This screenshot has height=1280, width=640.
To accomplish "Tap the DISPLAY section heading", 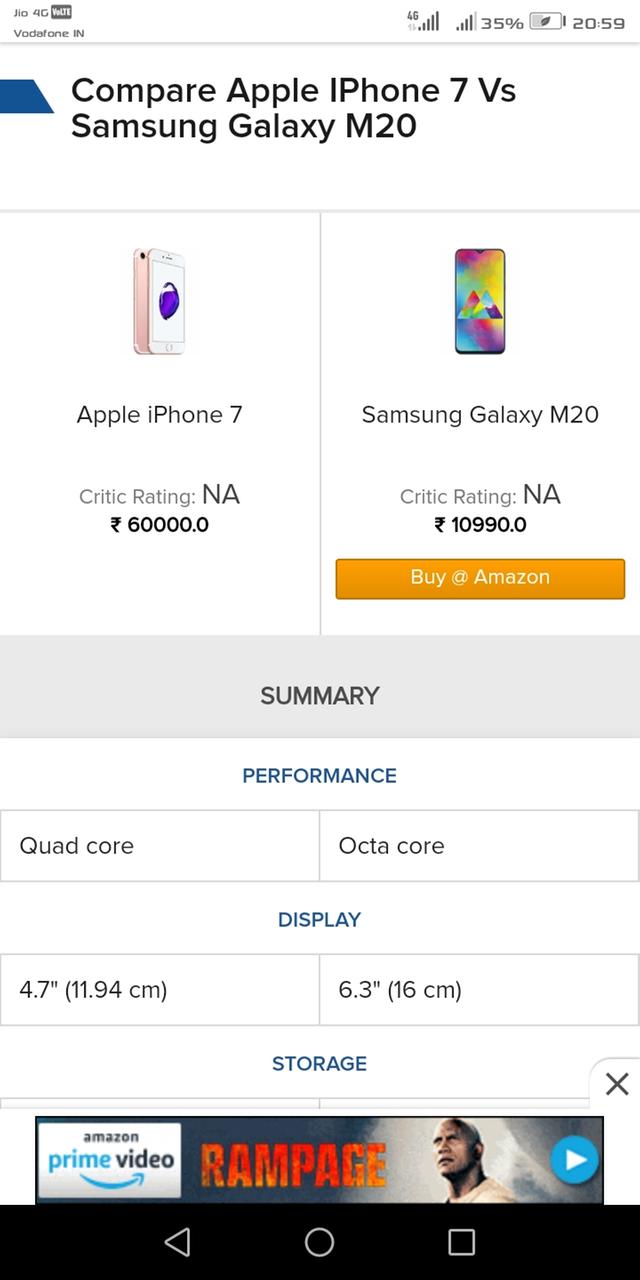I will point(320,920).
